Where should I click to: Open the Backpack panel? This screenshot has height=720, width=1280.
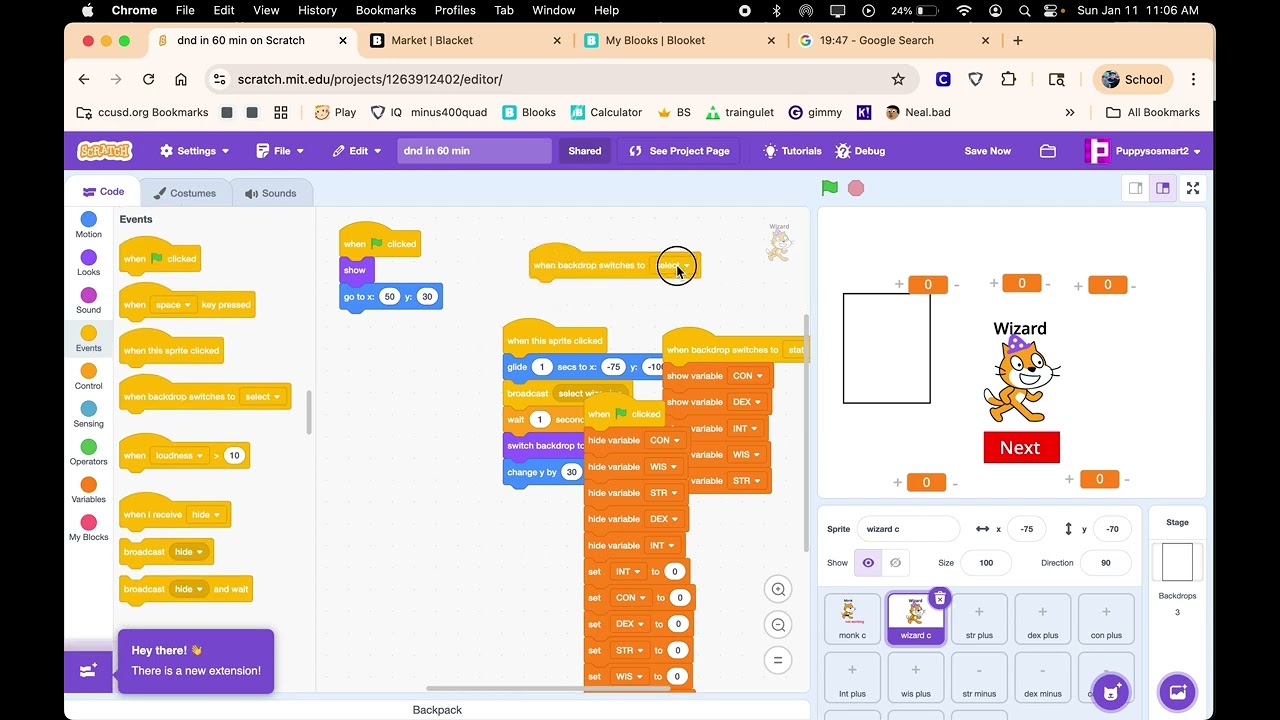(x=437, y=710)
